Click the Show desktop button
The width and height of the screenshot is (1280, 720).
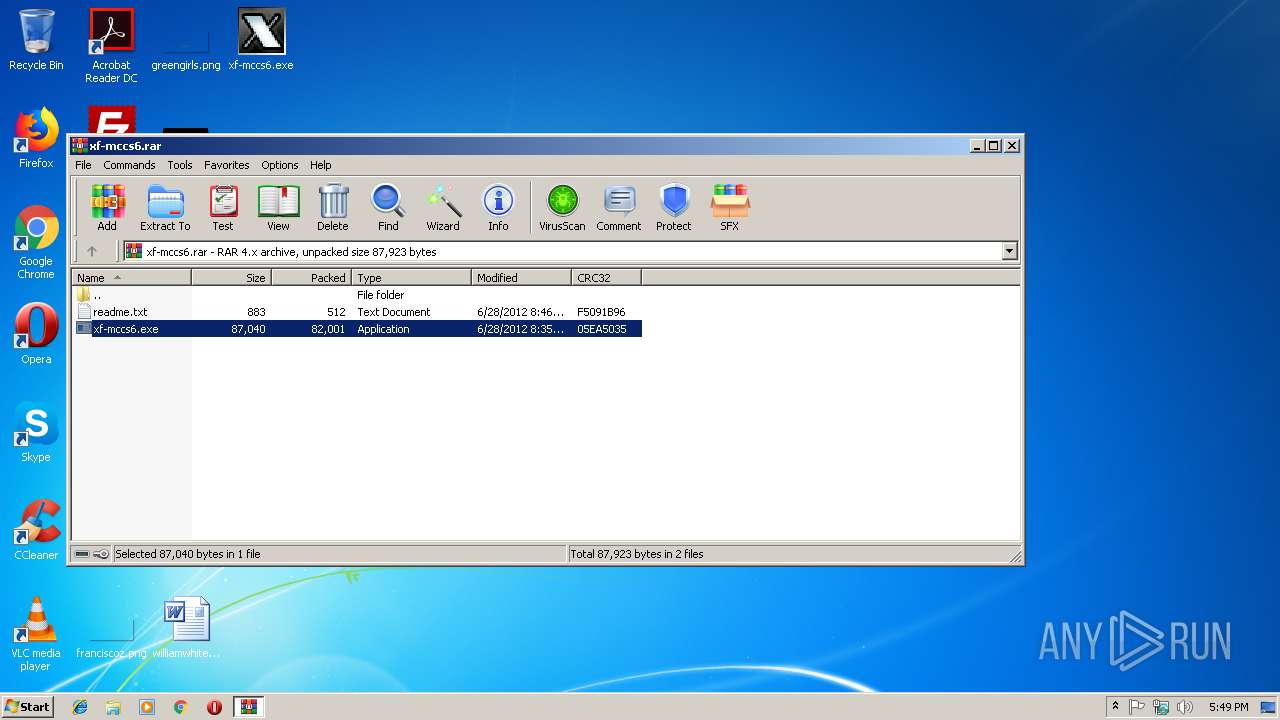click(x=1269, y=707)
